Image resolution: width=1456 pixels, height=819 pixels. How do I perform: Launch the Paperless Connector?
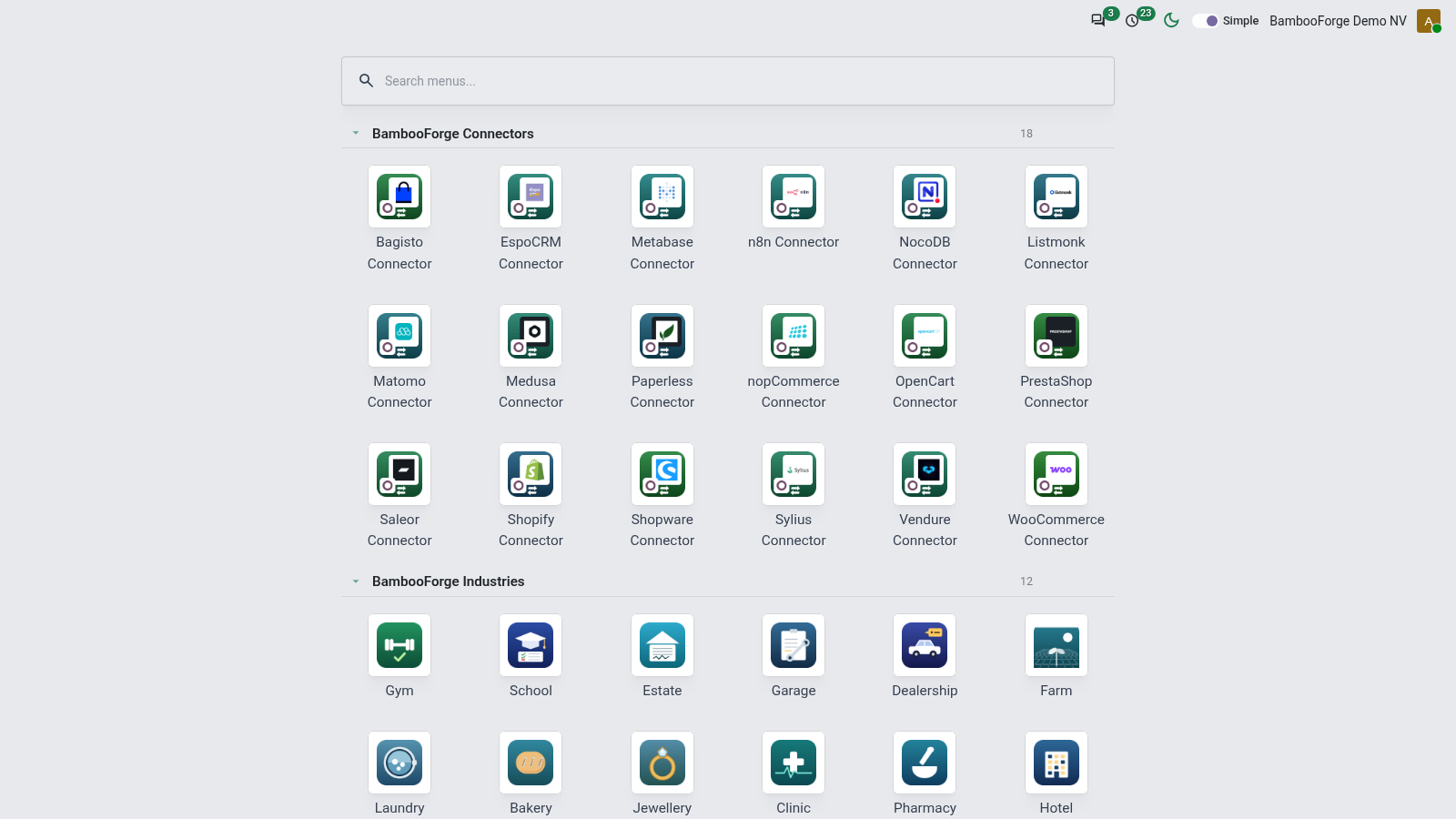(x=662, y=336)
